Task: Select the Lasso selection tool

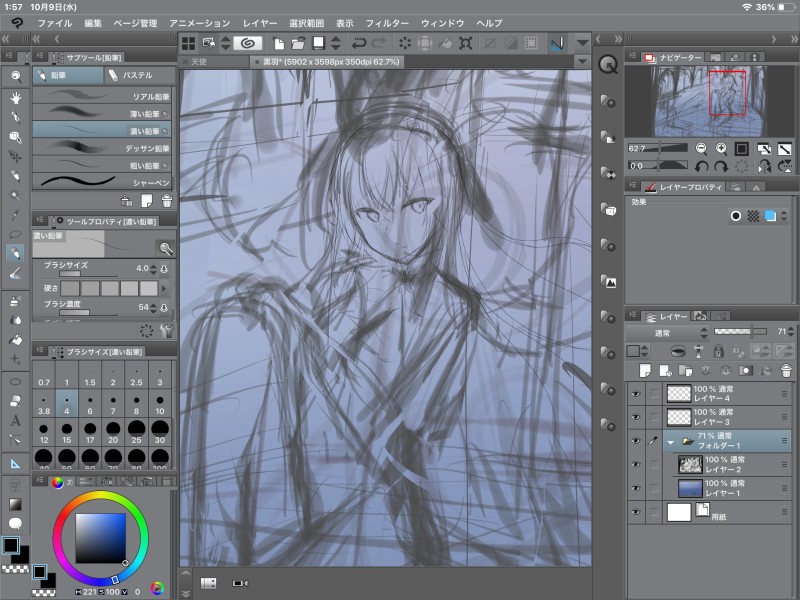Action: [x=16, y=234]
